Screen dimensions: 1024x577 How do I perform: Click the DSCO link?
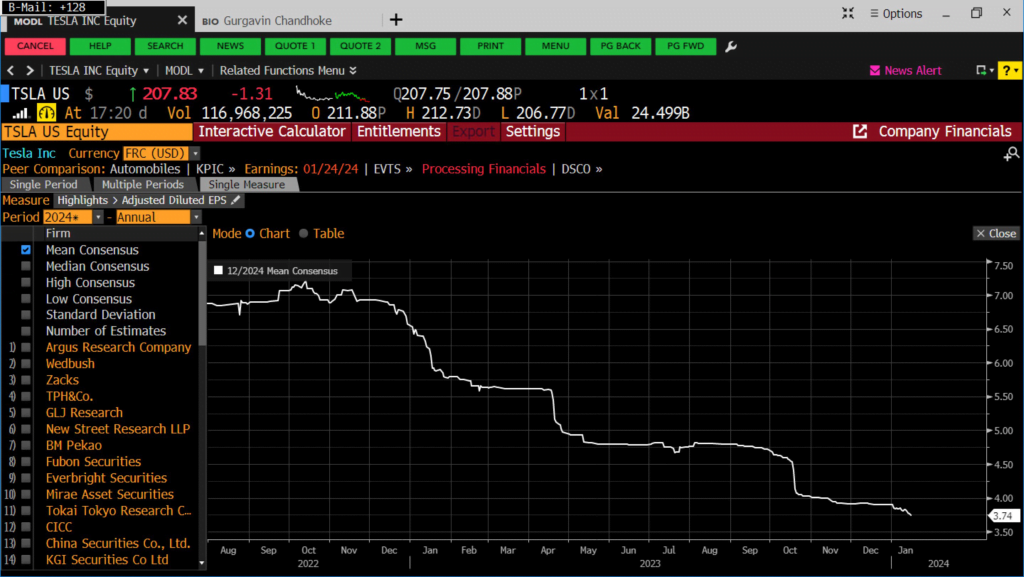(582, 169)
